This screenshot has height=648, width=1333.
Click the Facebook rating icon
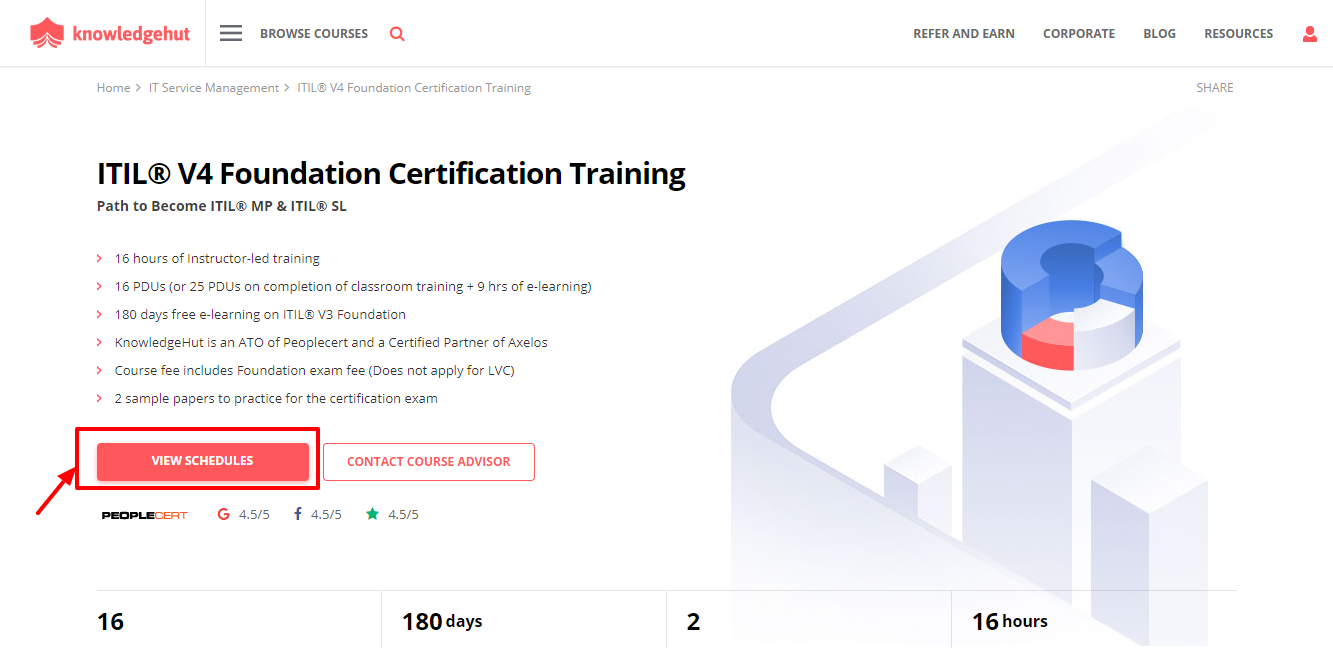[299, 513]
